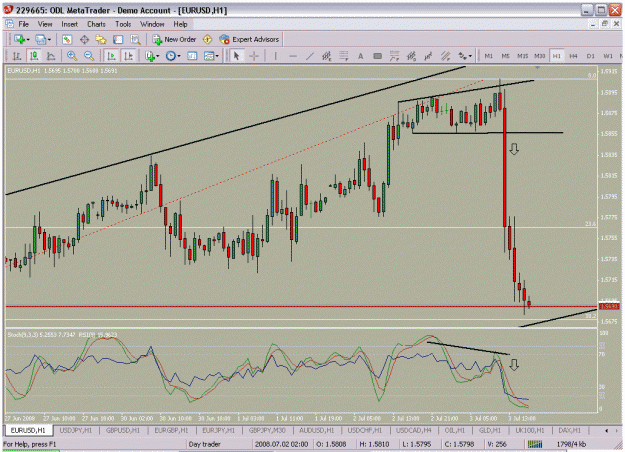The height and width of the screenshot is (452, 625).
Task: Switch to the USDCAD,H4 chart tab
Action: [415, 430]
